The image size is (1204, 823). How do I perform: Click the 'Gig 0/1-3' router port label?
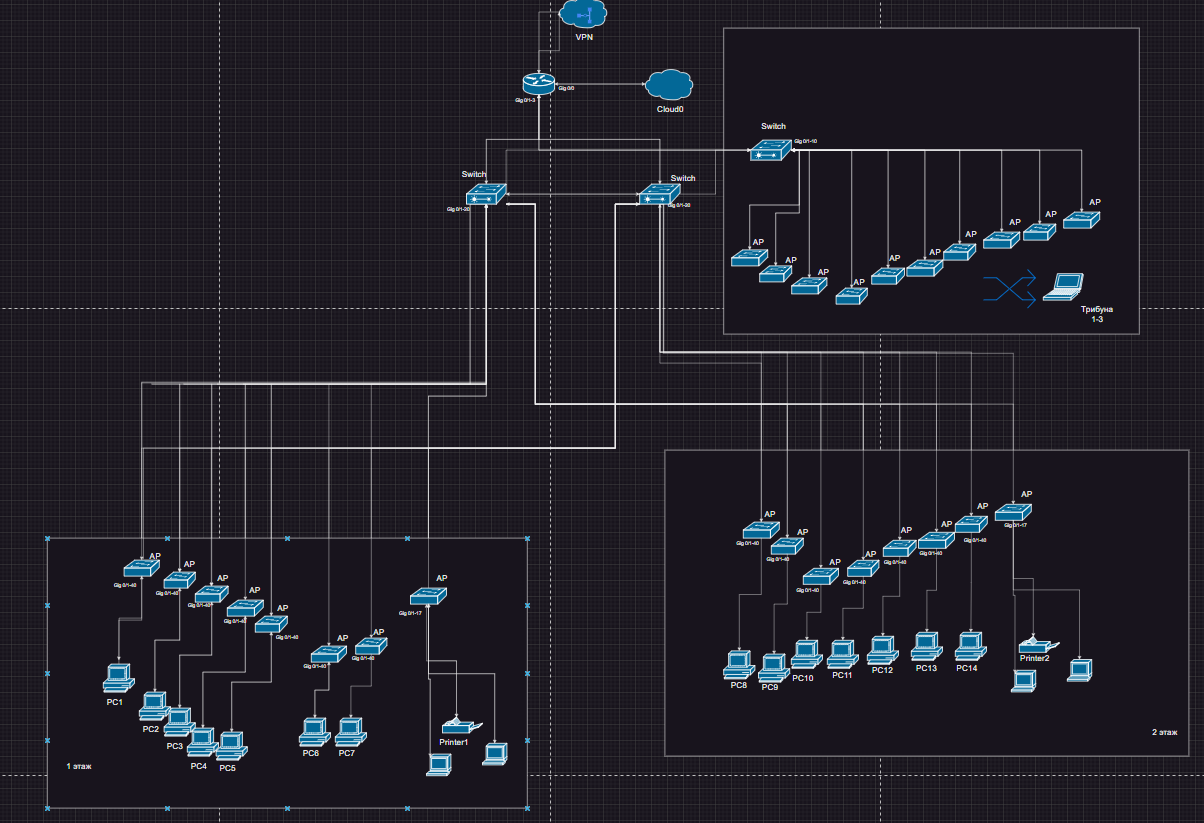click(x=526, y=100)
